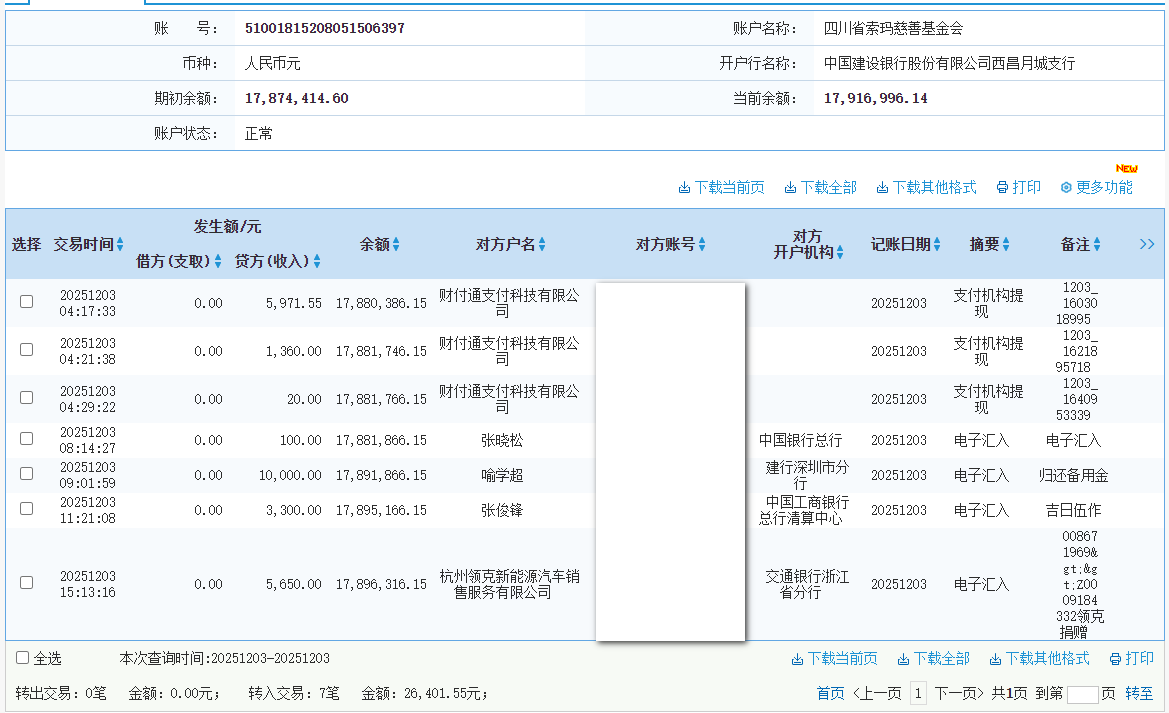The height and width of the screenshot is (713, 1169).
Task: Sort the 贷方(收入) amount column
Action: 315,260
